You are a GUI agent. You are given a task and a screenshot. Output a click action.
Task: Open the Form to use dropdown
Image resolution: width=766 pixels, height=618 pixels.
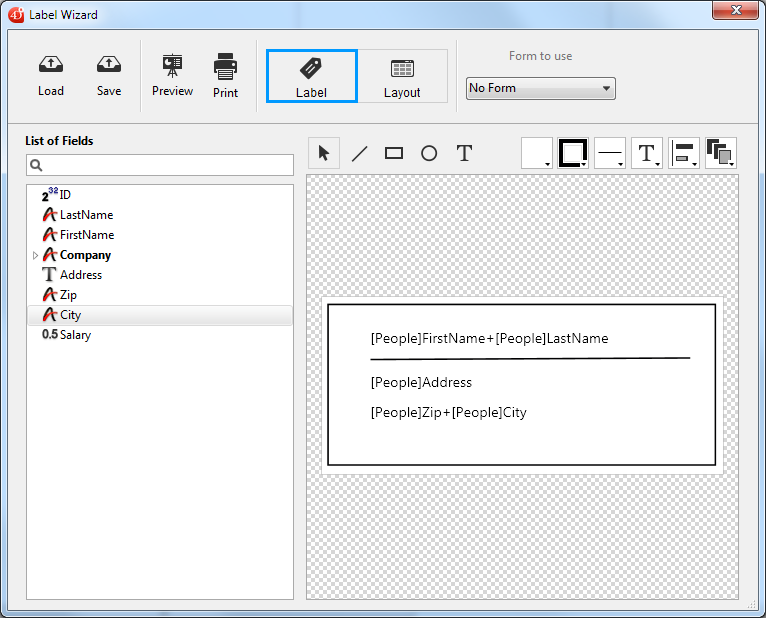[x=541, y=89]
